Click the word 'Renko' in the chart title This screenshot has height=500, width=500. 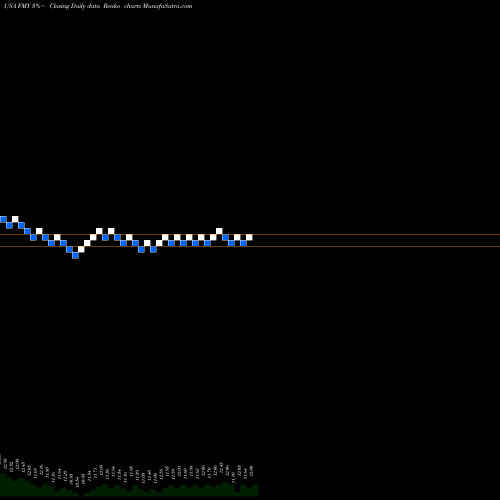[x=112, y=6]
